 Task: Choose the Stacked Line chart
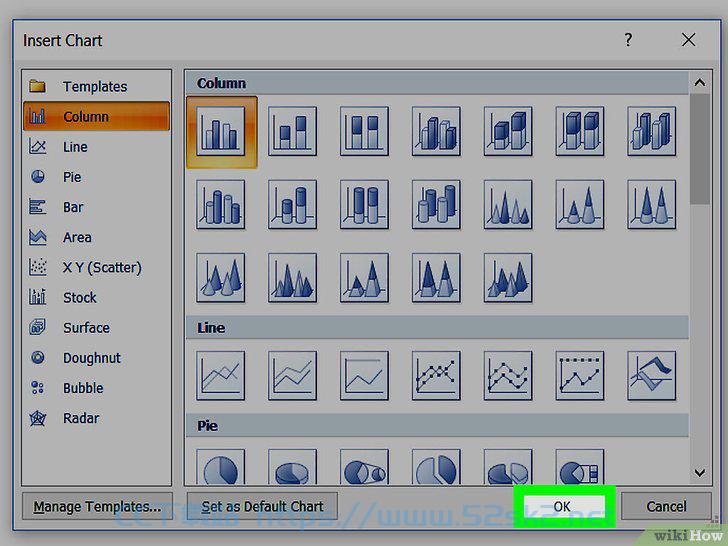point(292,376)
